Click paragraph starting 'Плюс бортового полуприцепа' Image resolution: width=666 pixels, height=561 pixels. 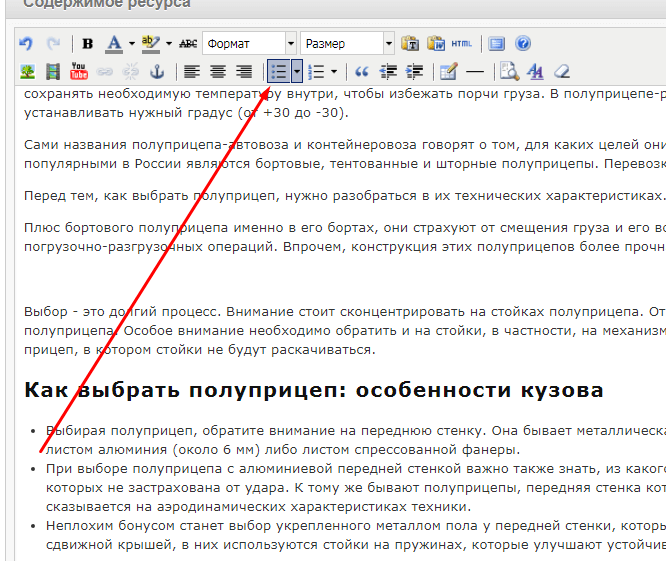345,237
